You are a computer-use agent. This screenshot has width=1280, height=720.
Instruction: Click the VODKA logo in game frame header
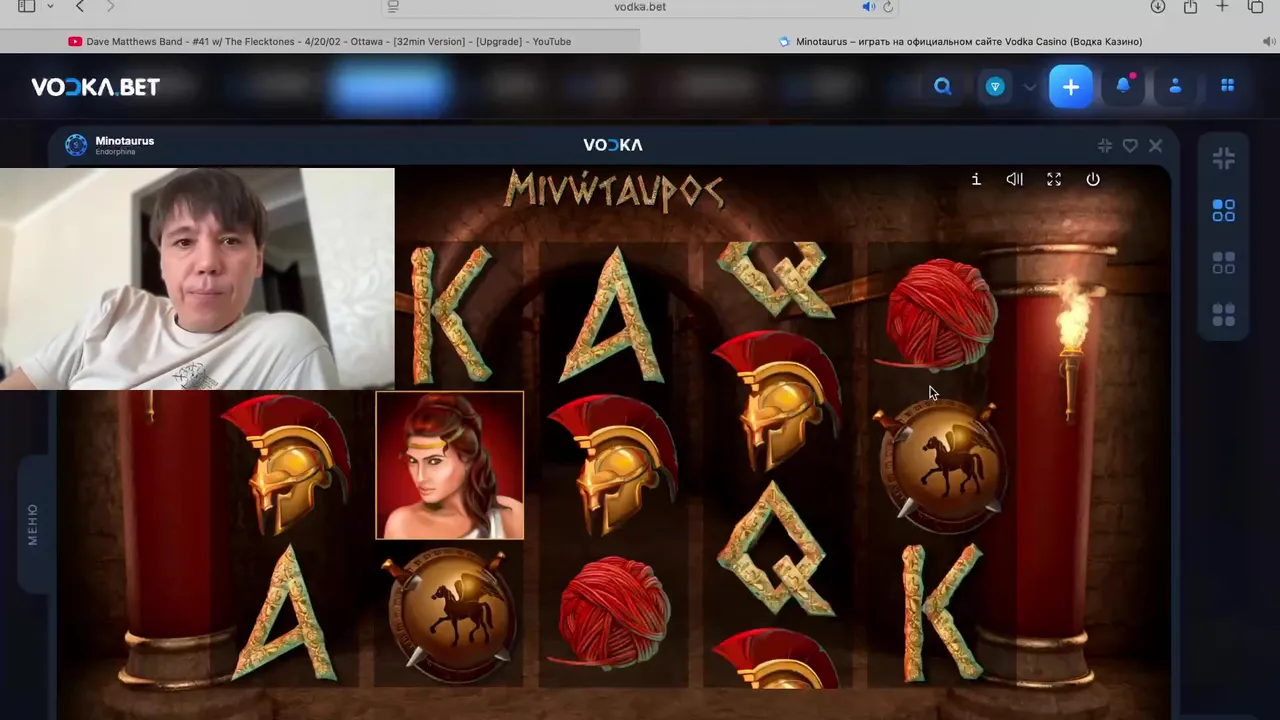pos(613,145)
